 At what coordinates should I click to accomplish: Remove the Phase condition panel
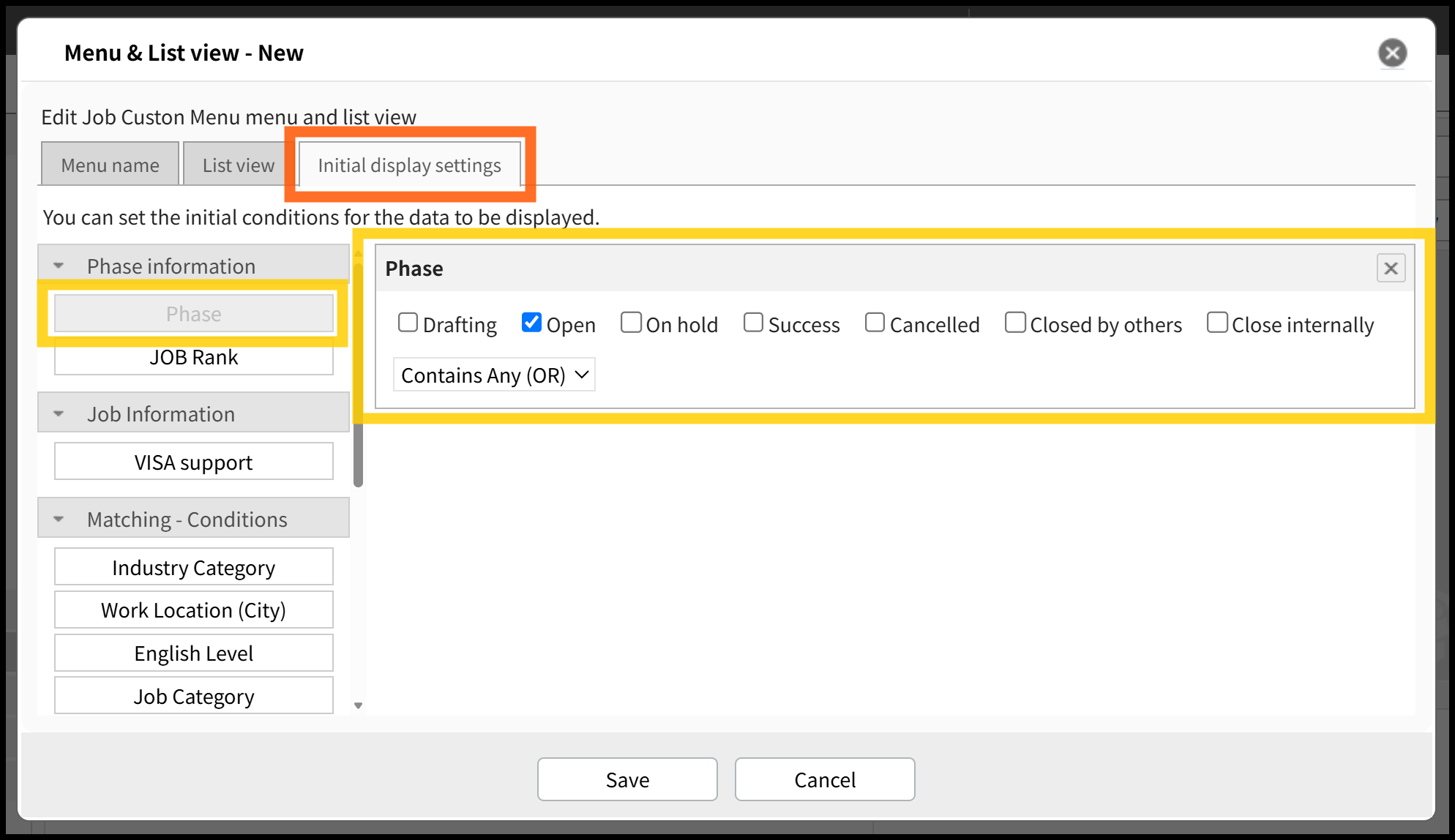click(1391, 269)
